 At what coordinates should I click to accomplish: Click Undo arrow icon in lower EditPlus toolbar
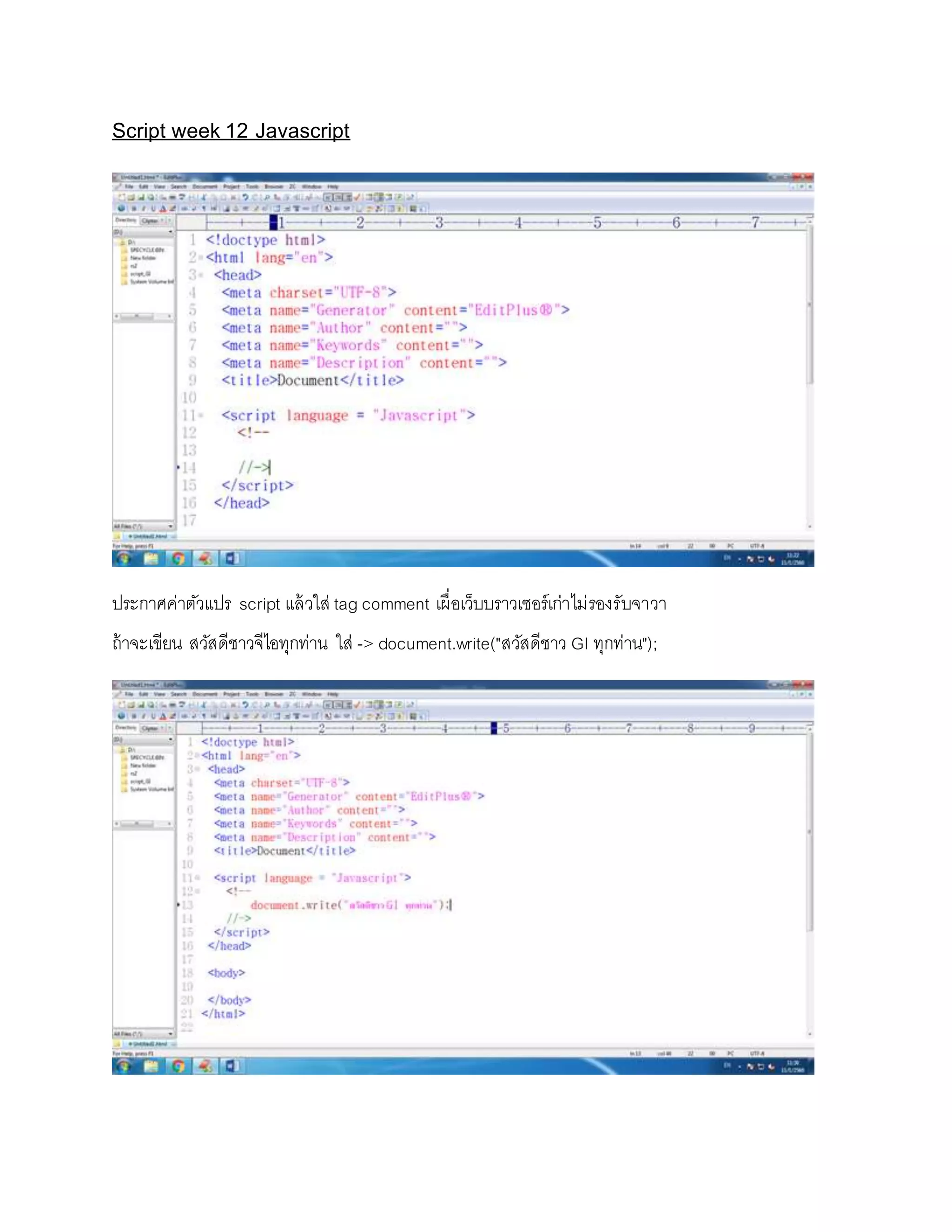pos(245,705)
